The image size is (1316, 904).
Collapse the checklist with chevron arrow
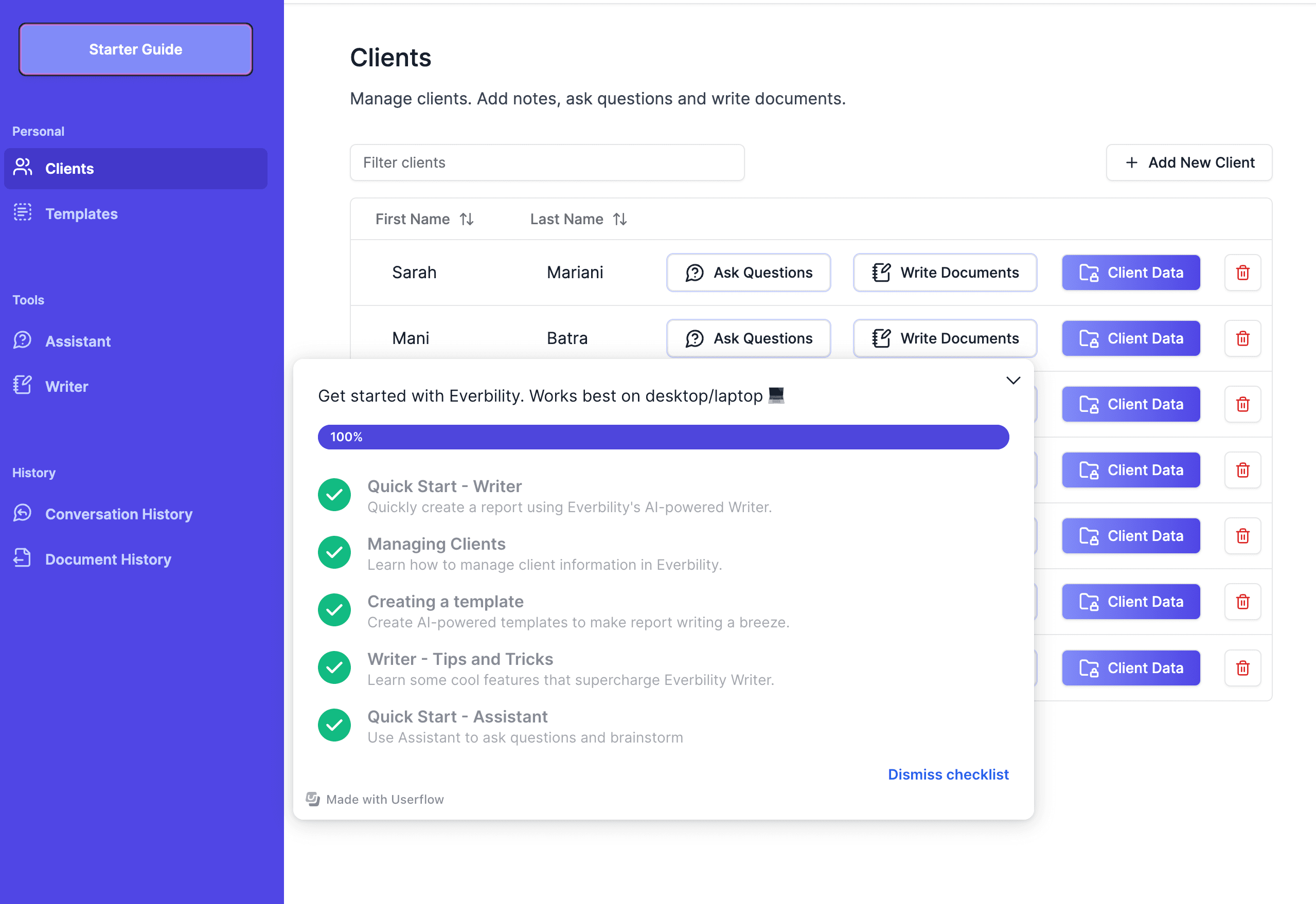tap(1013, 380)
